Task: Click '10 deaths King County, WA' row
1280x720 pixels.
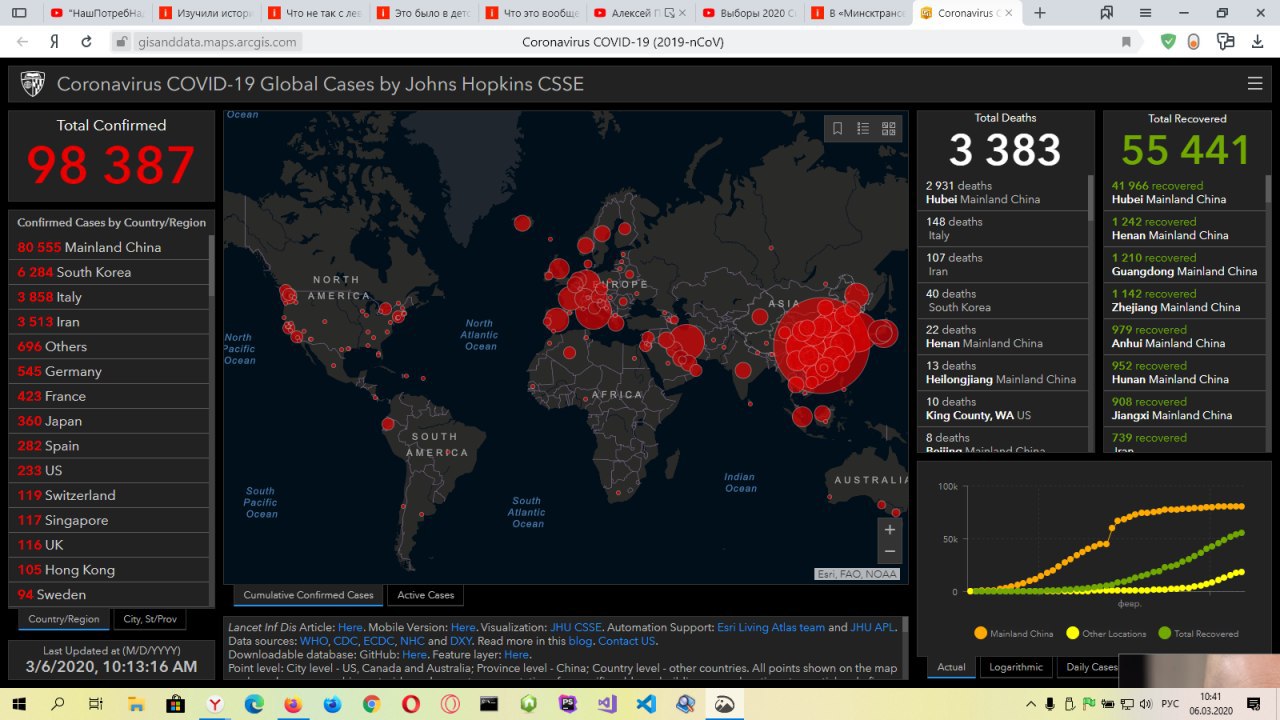Action: [1003, 408]
